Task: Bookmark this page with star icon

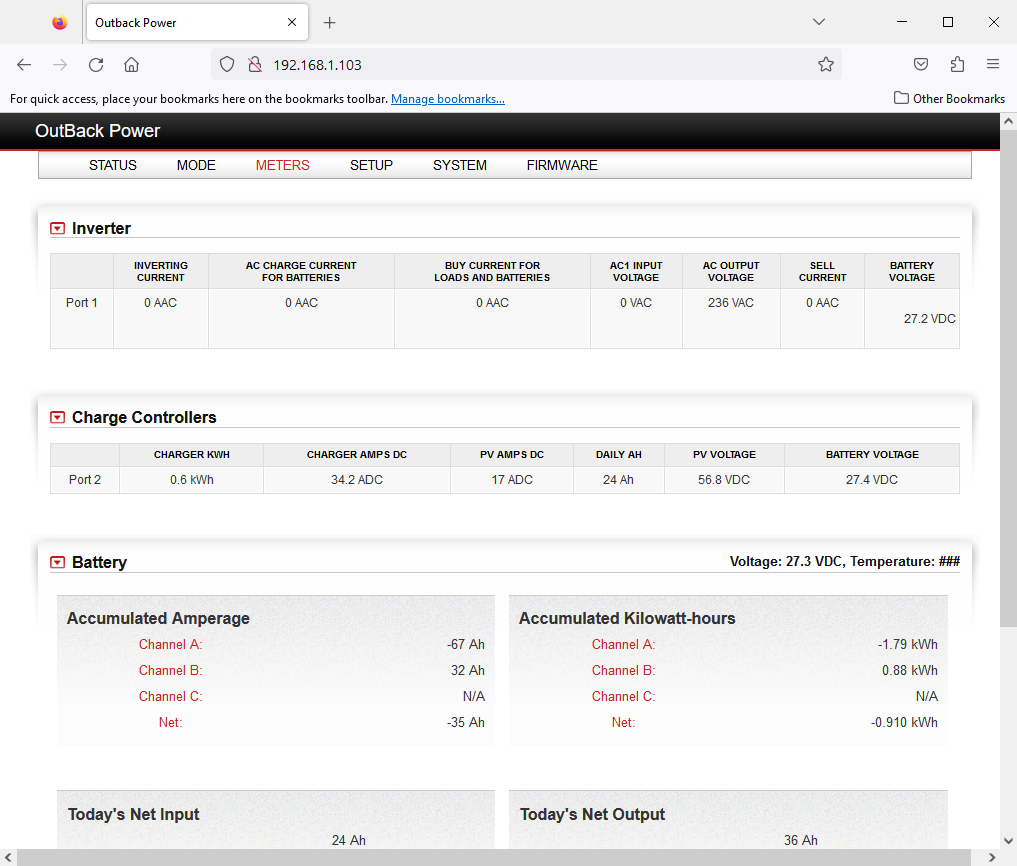Action: point(825,65)
